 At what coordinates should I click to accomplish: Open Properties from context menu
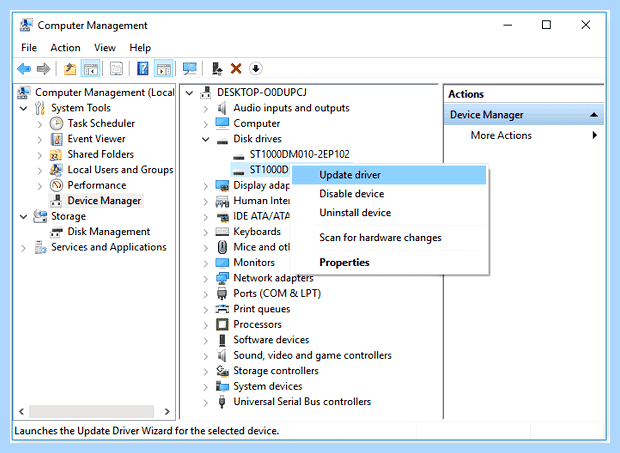click(389, 262)
